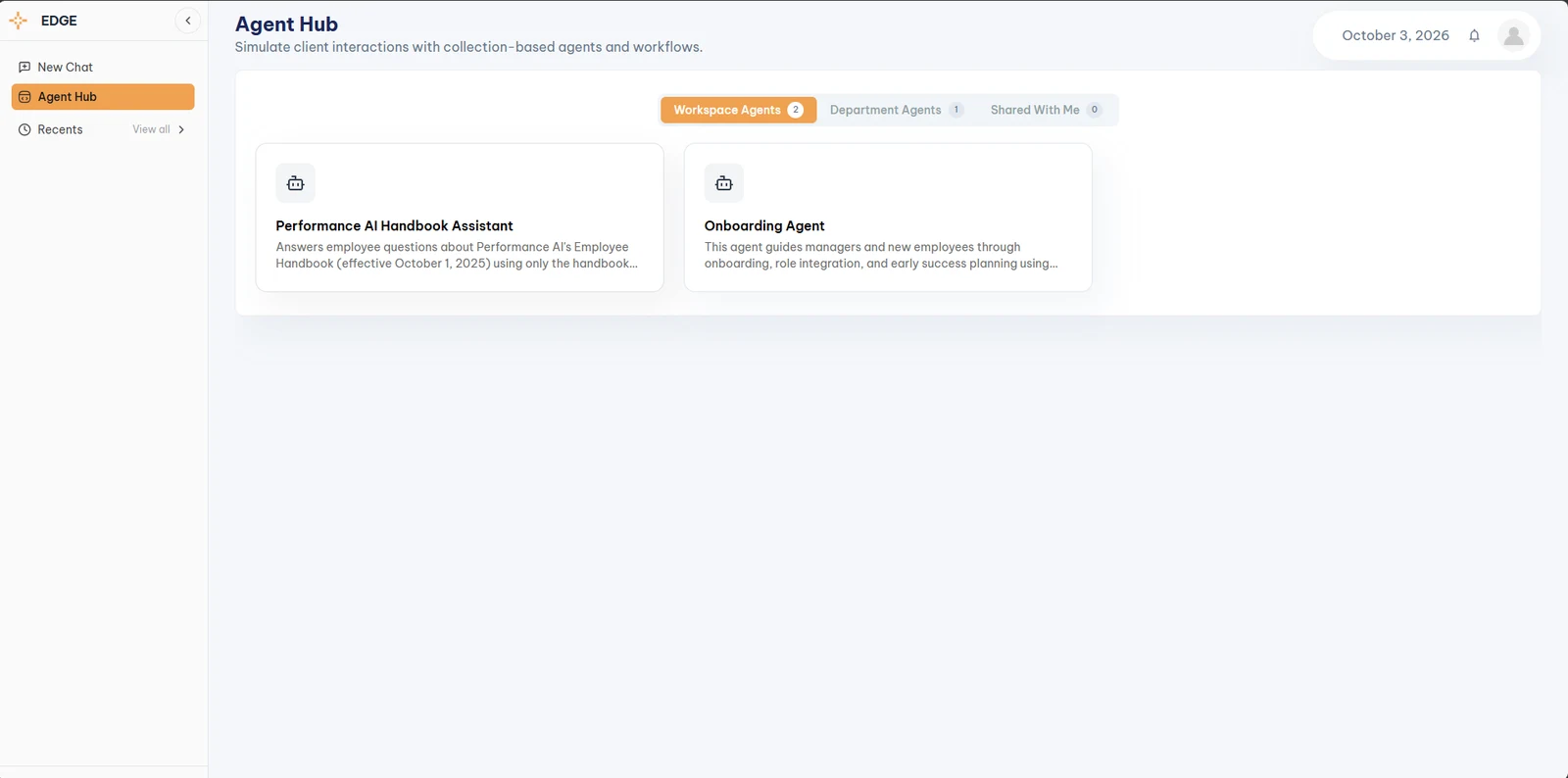This screenshot has width=1568, height=778.
Task: Click the Workspace Agents count badge
Action: click(x=795, y=110)
